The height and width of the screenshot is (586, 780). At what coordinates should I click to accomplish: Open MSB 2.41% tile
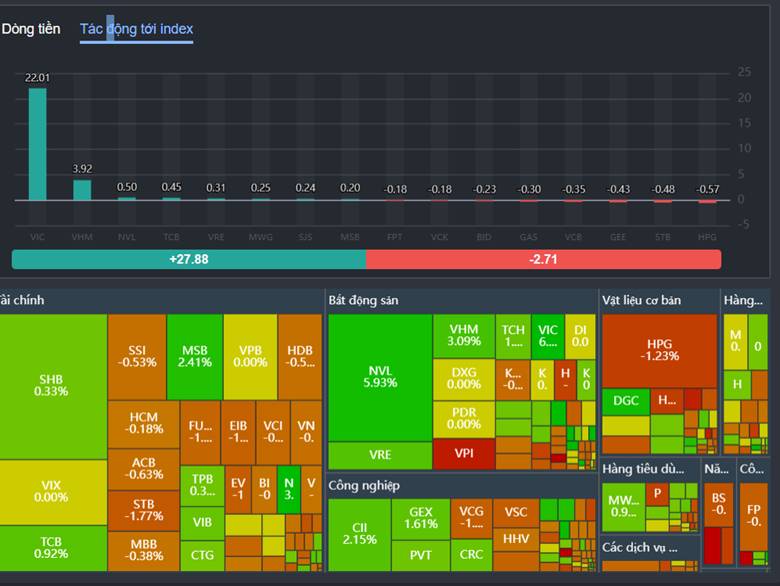pos(195,357)
